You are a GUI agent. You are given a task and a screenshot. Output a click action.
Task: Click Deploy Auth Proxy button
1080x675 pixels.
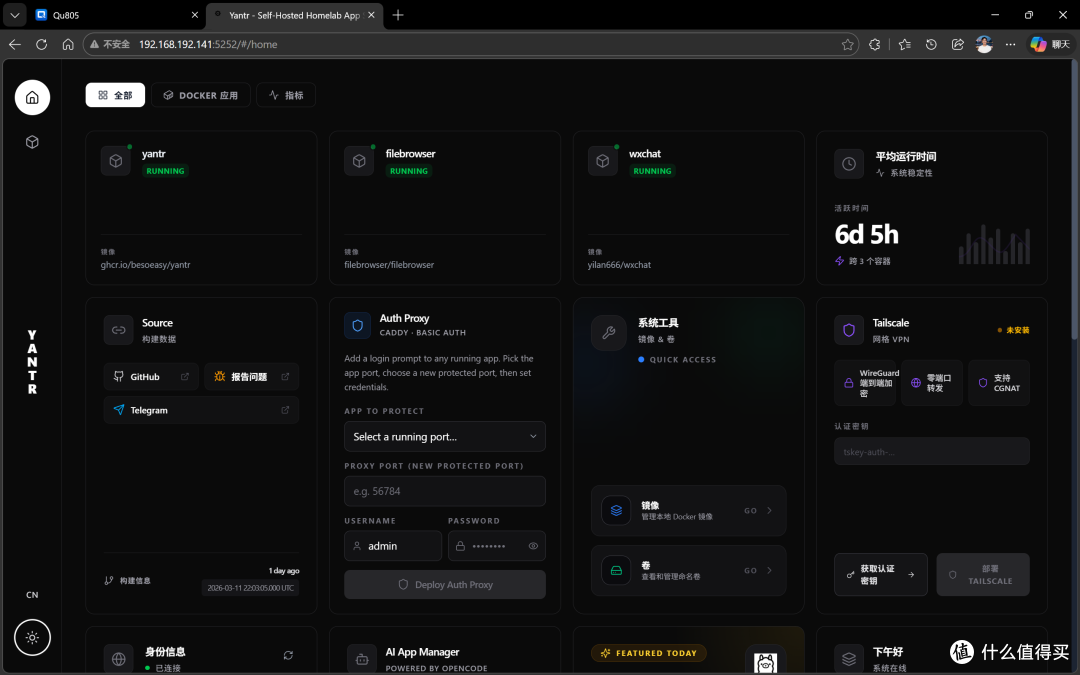445,585
